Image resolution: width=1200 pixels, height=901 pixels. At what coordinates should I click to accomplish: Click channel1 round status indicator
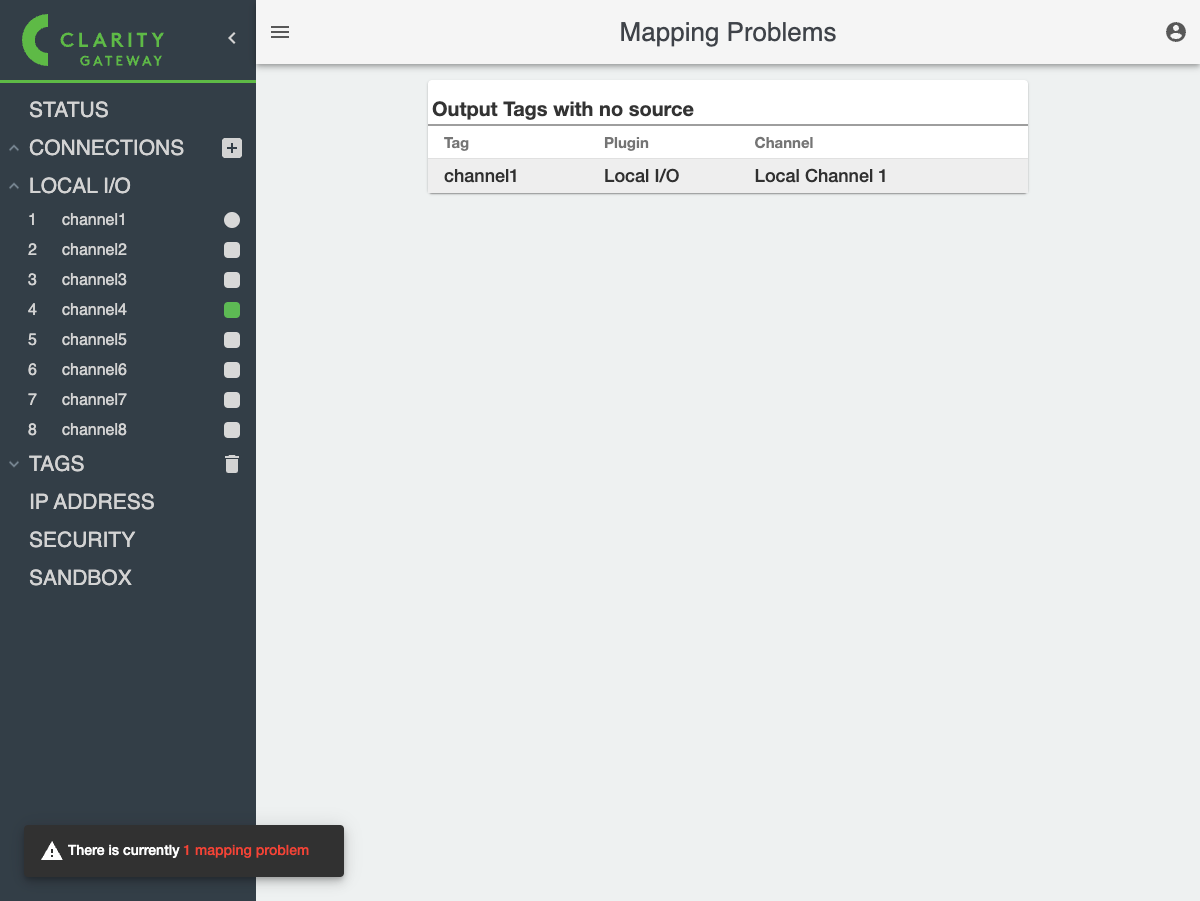click(232, 220)
